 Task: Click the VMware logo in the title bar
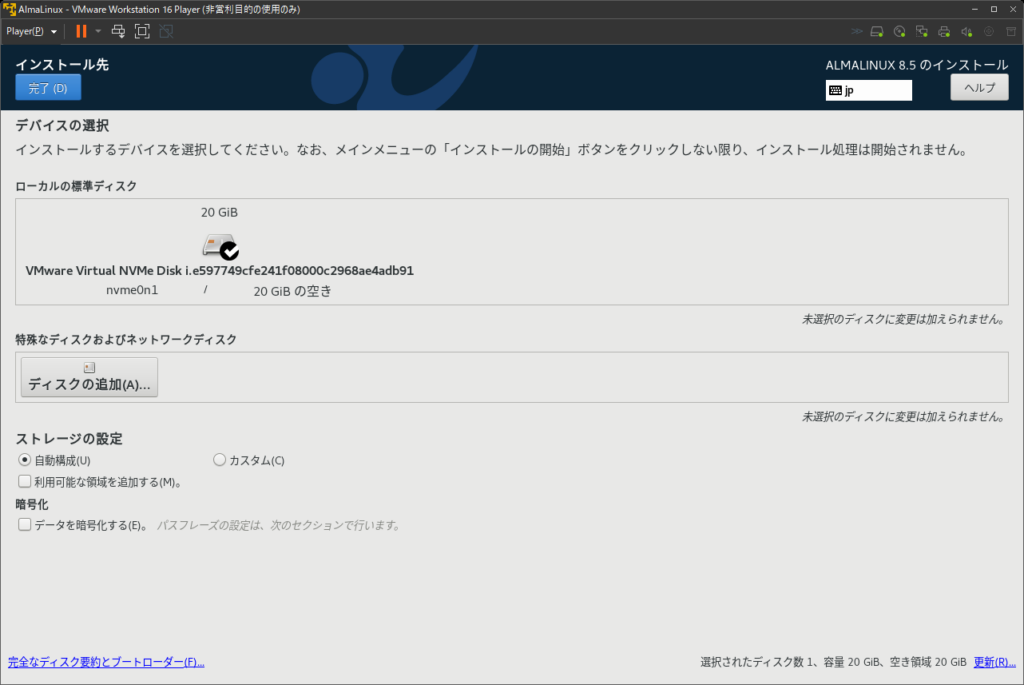(x=9, y=9)
